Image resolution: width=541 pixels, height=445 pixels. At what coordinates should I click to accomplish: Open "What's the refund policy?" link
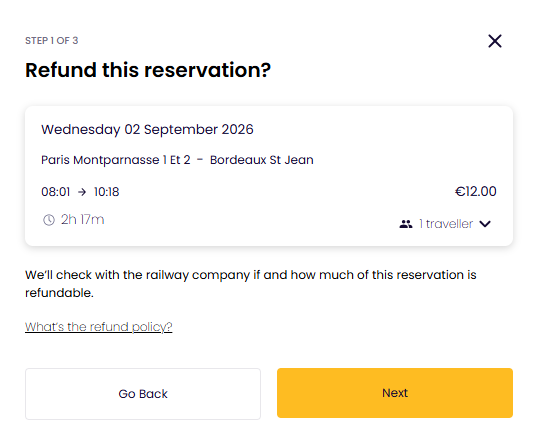coord(99,327)
